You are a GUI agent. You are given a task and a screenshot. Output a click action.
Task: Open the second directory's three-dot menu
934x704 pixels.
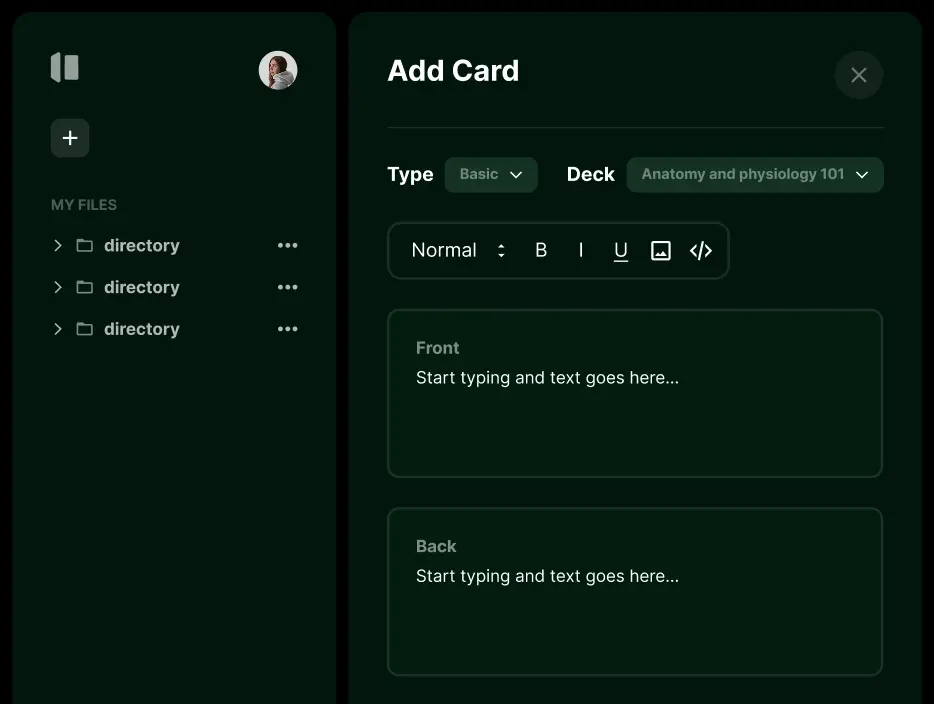point(288,288)
